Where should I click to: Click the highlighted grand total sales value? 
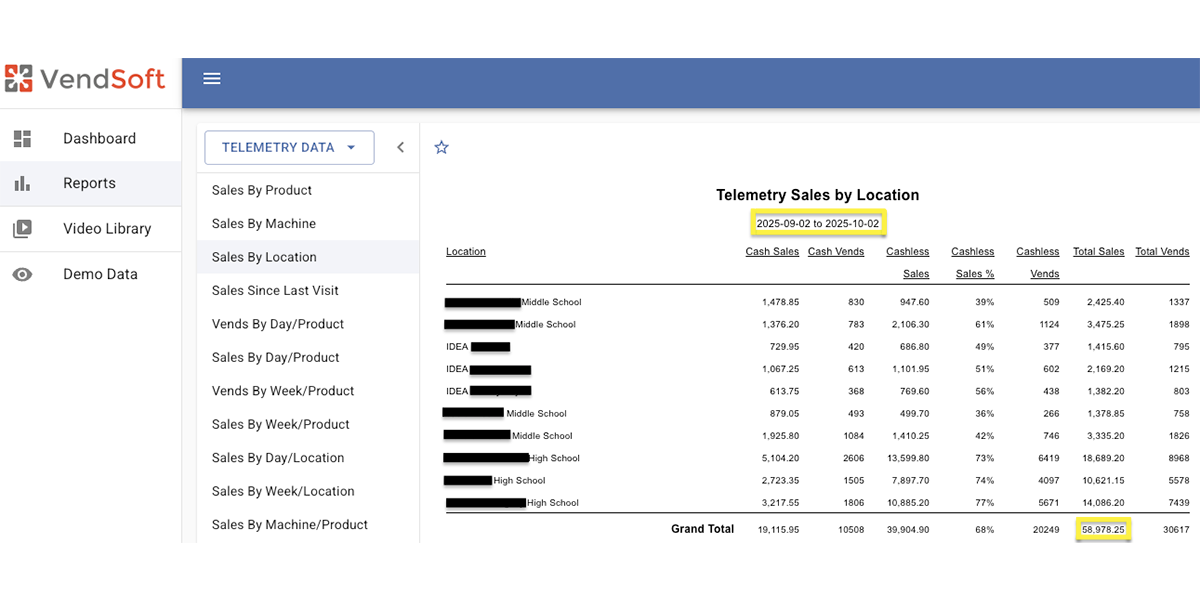pyautogui.click(x=1103, y=529)
